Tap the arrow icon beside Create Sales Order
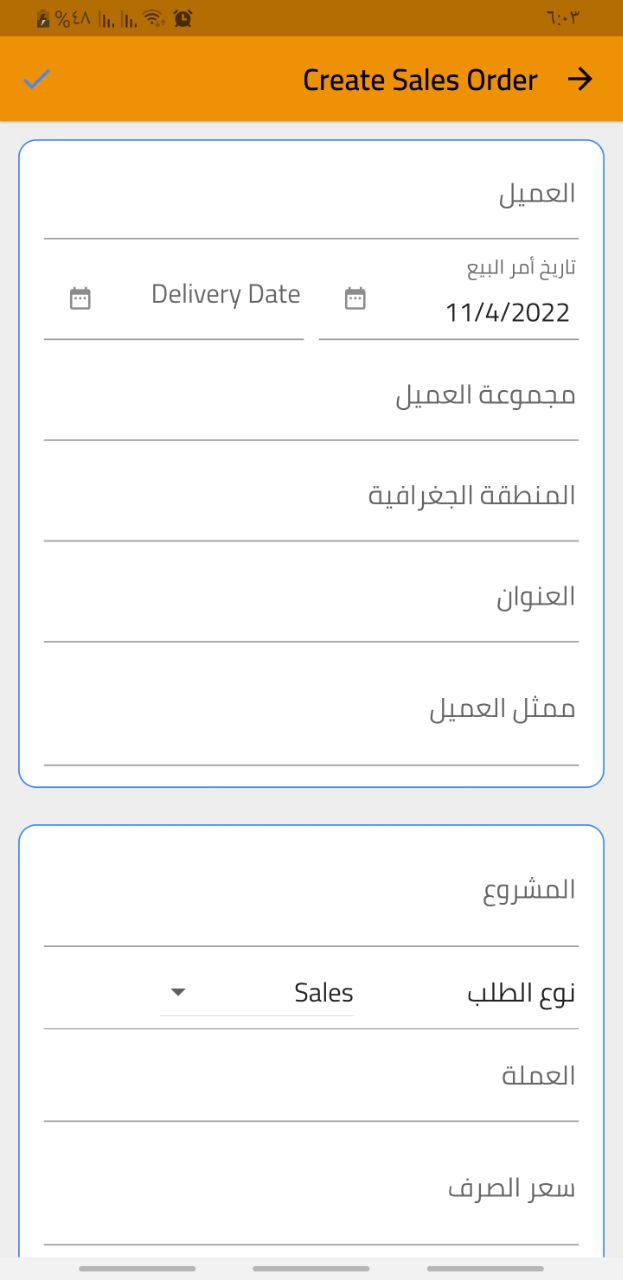This screenshot has height=1280, width=623. 580,80
